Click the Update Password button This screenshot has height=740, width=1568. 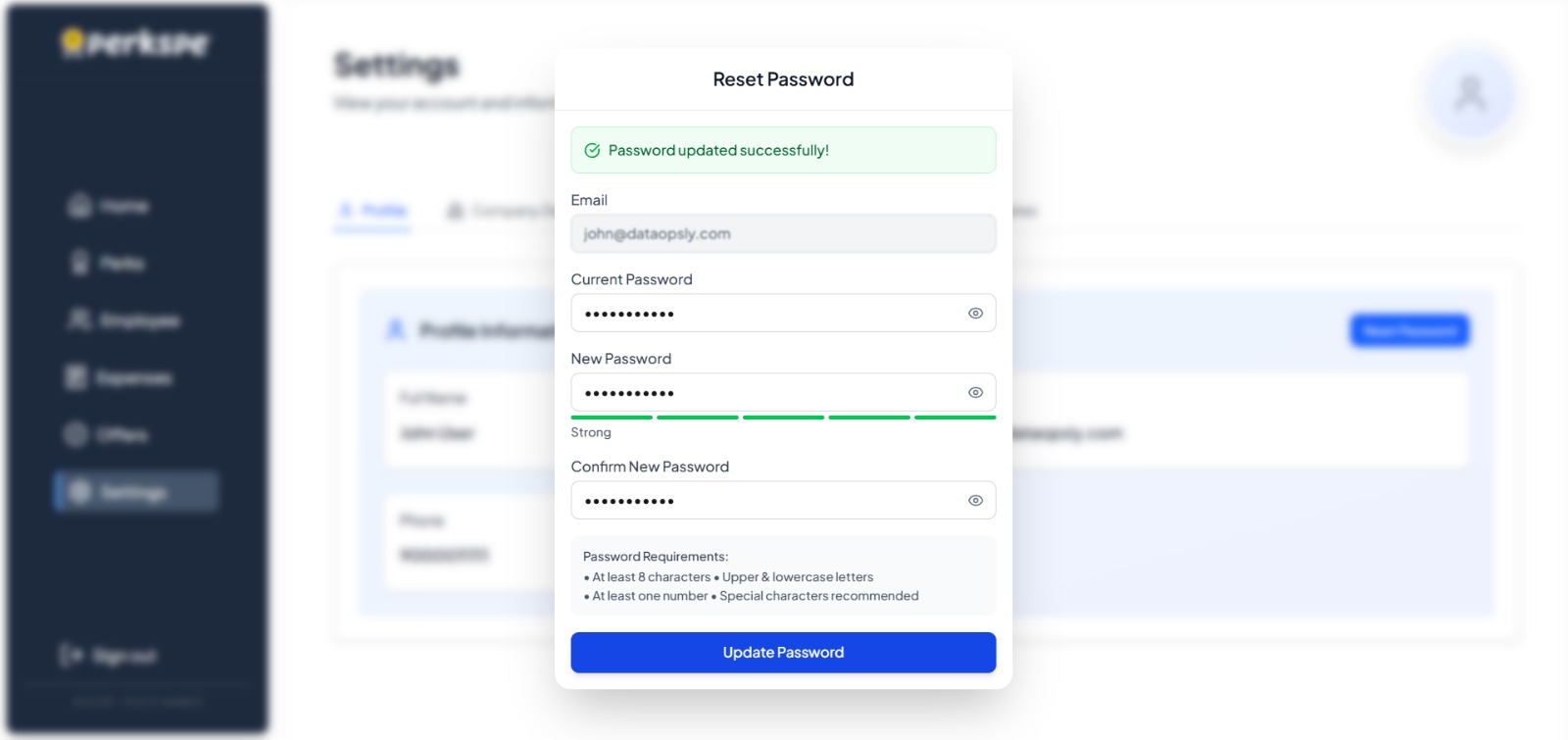[x=783, y=653]
